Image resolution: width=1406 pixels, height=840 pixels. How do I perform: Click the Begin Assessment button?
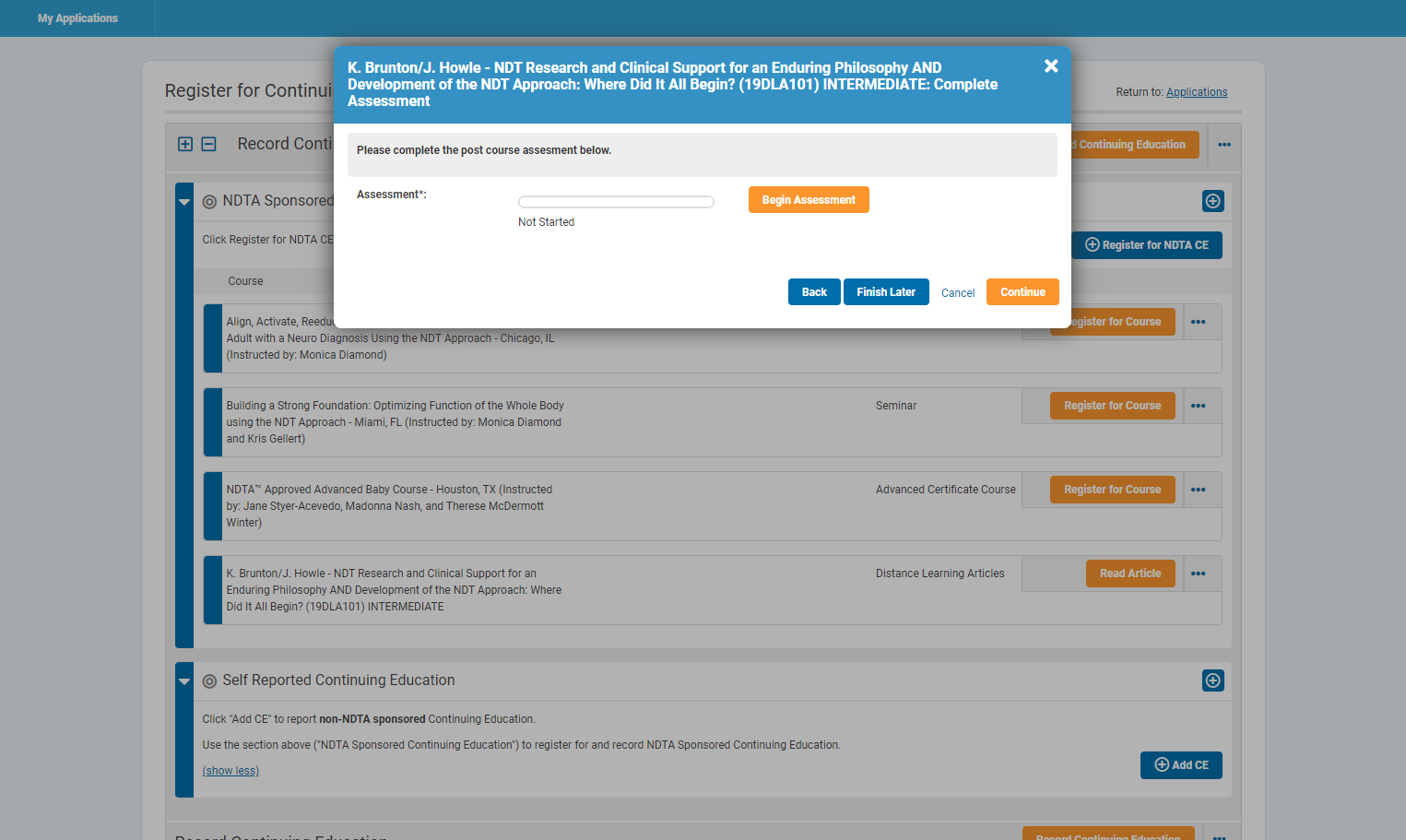coord(809,200)
